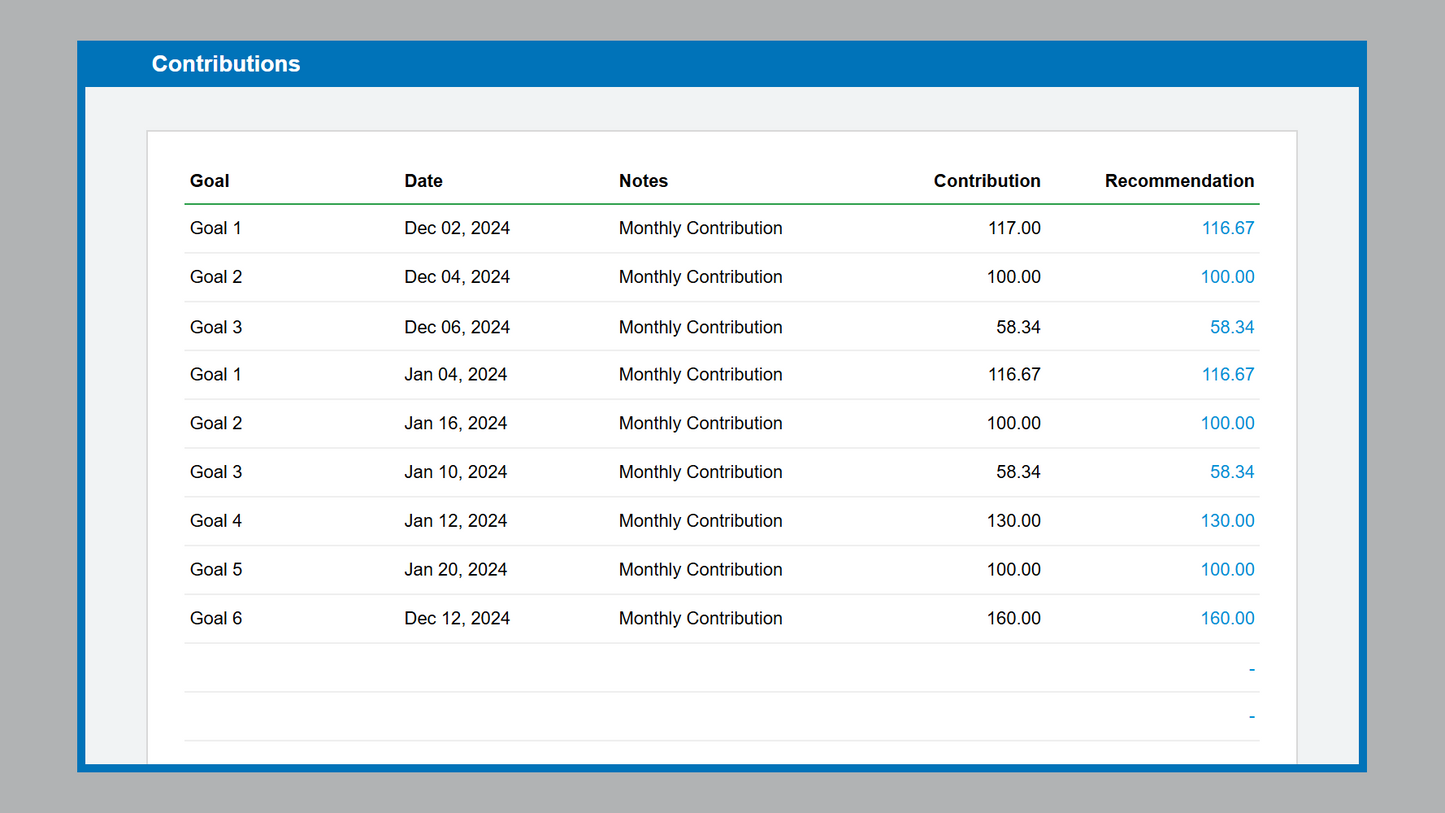Image resolution: width=1445 pixels, height=813 pixels.
Task: Click the date Jan 20, 2024
Action: [x=456, y=570]
